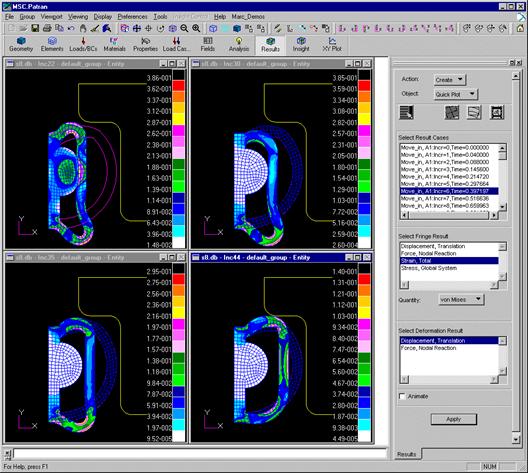Screen dimensions: 528x473
Task: Enable the Animate checkbox
Action: pyautogui.click(x=402, y=396)
